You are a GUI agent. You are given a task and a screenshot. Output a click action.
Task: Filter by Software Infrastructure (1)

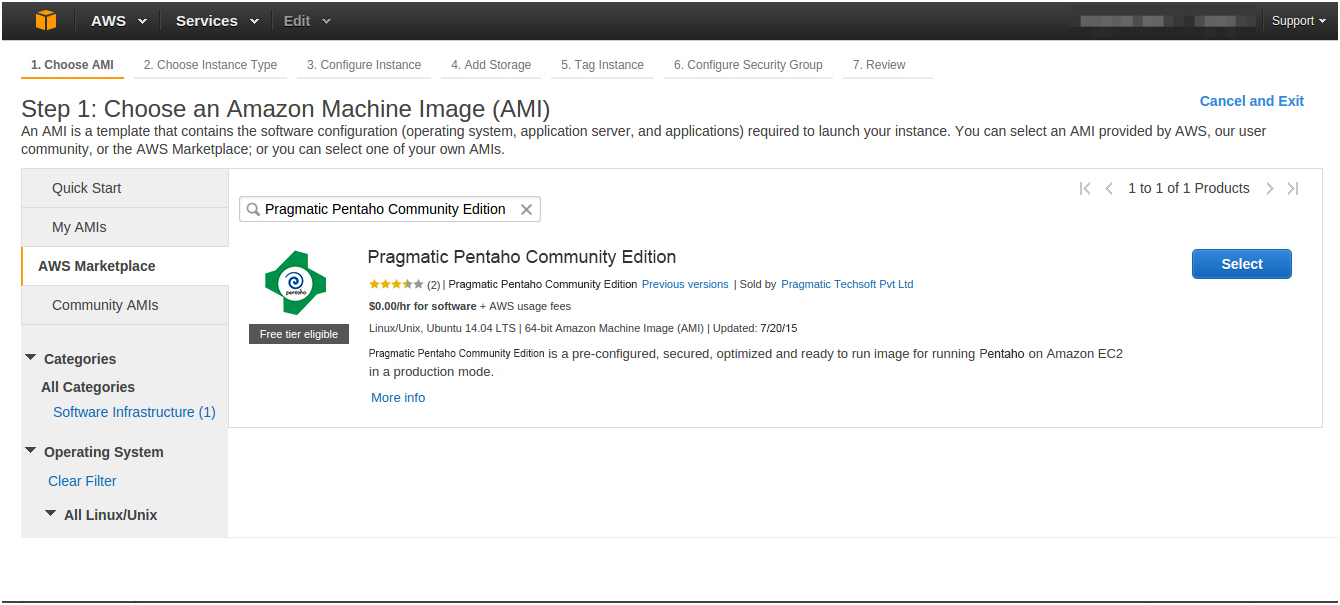click(x=134, y=412)
